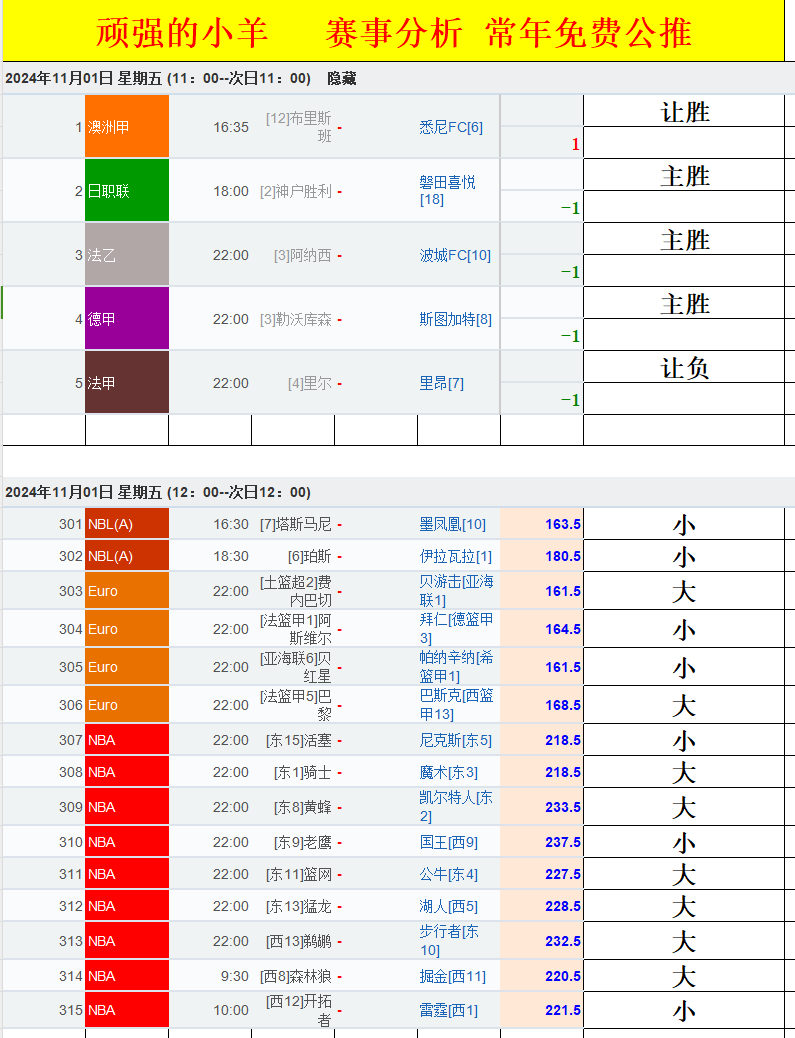Open the 悉尼FC[6] team link
Image resolution: width=795 pixels, height=1038 pixels.
point(451,127)
